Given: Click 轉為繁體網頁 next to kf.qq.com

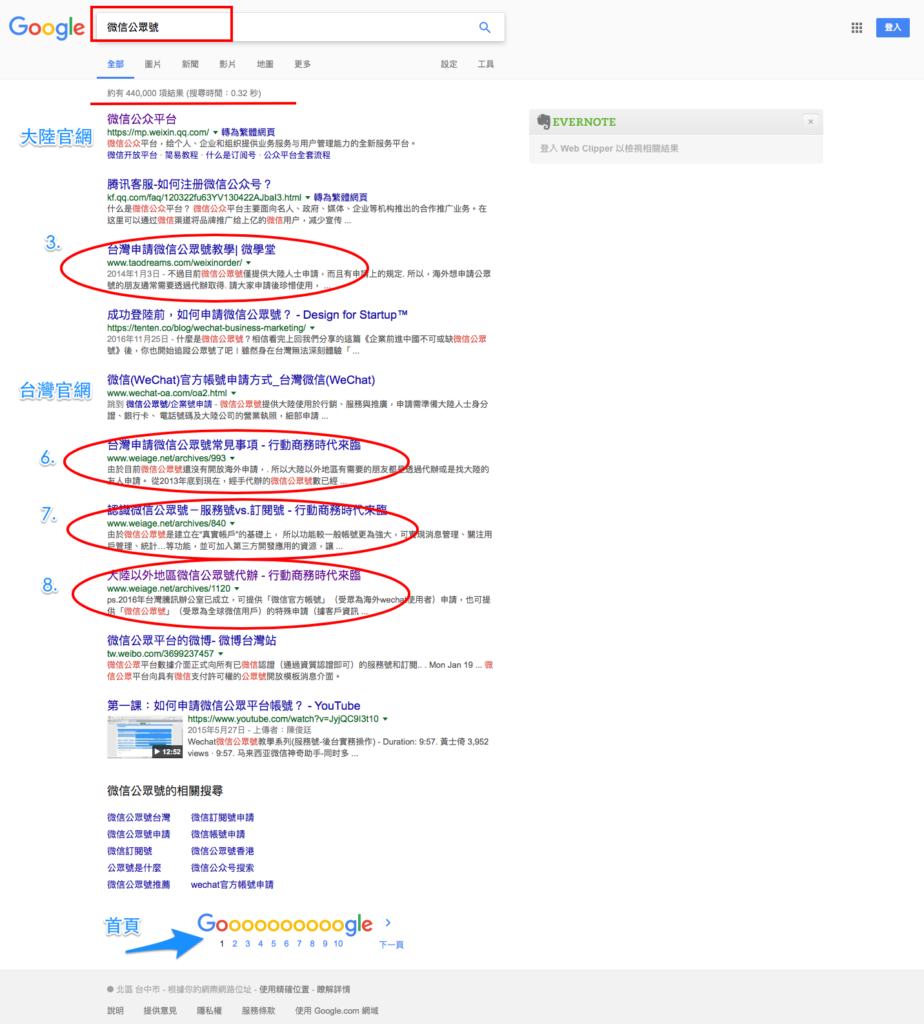Looking at the screenshot, I should tap(340, 197).
